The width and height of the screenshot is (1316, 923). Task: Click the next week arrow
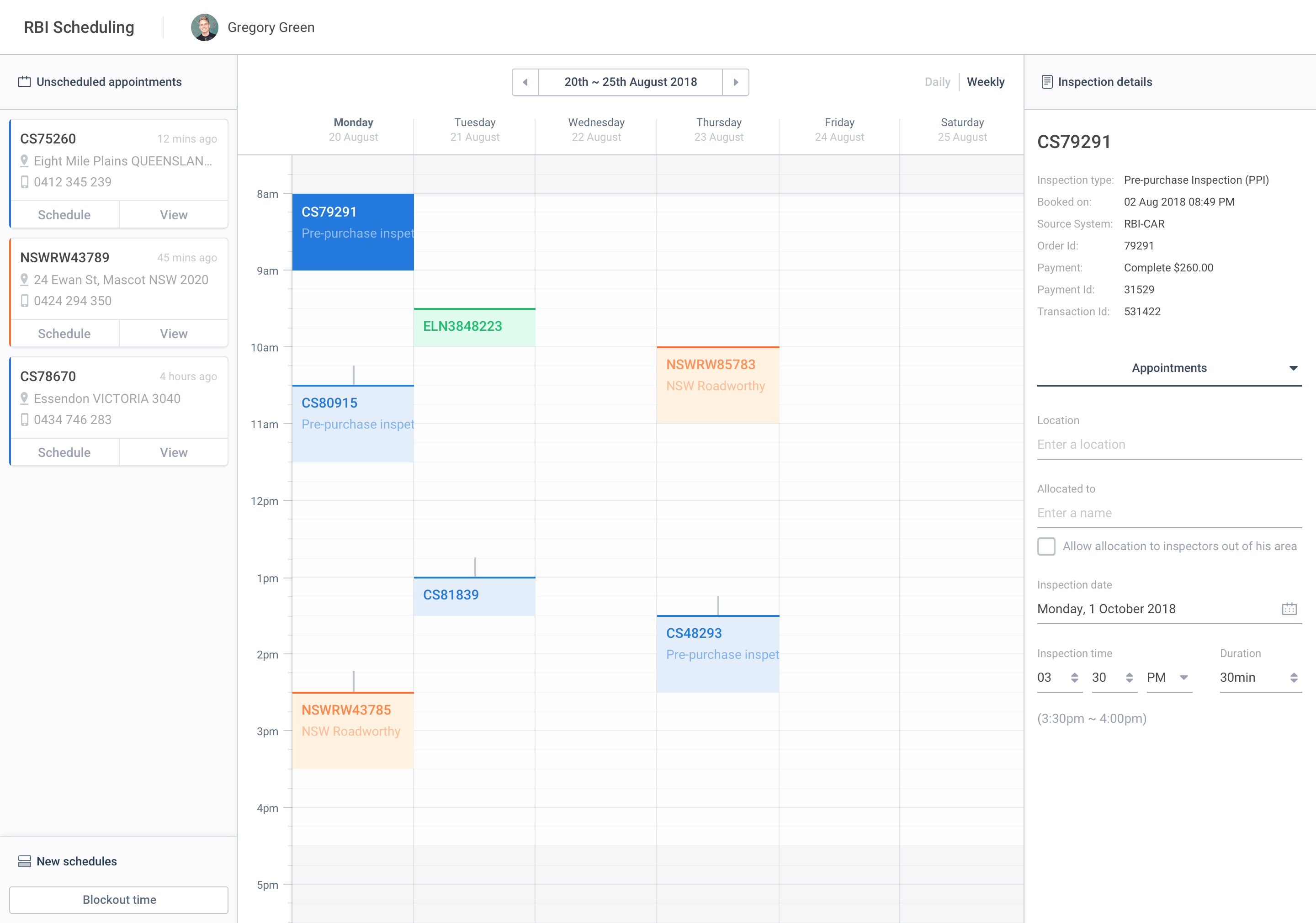pyautogui.click(x=735, y=83)
